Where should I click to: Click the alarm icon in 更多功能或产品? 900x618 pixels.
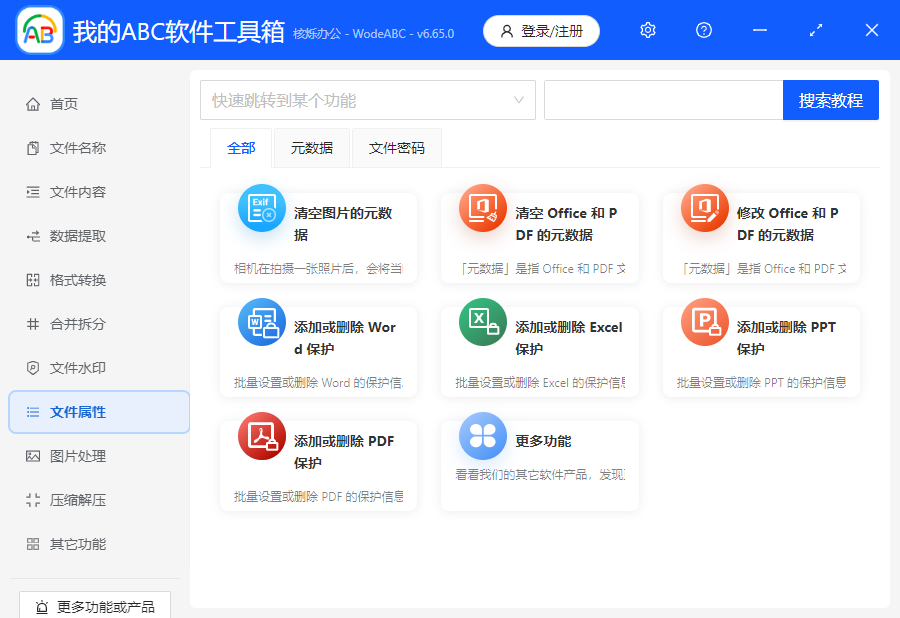[x=42, y=607]
